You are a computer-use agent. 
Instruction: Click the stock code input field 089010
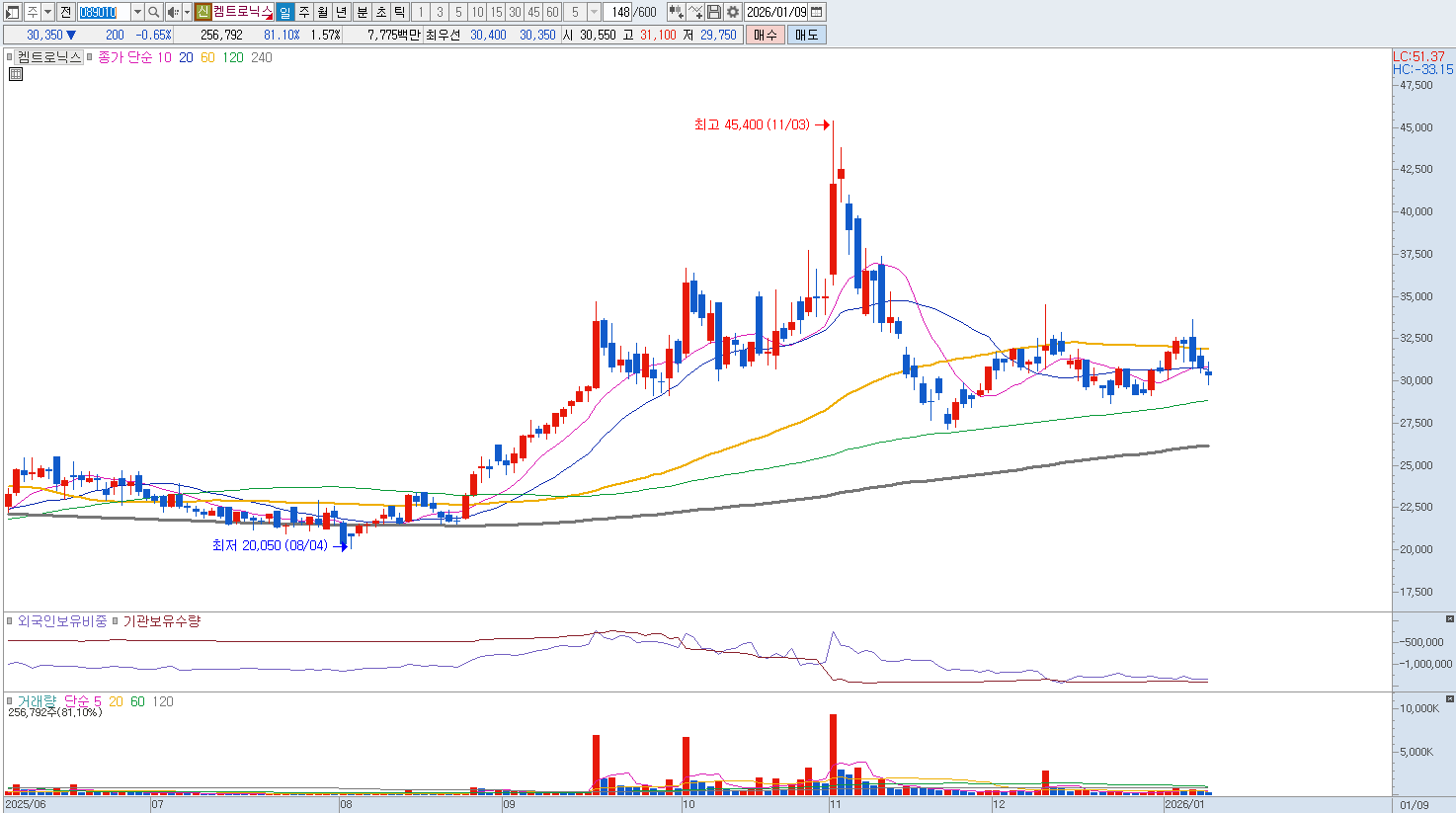pos(103,12)
